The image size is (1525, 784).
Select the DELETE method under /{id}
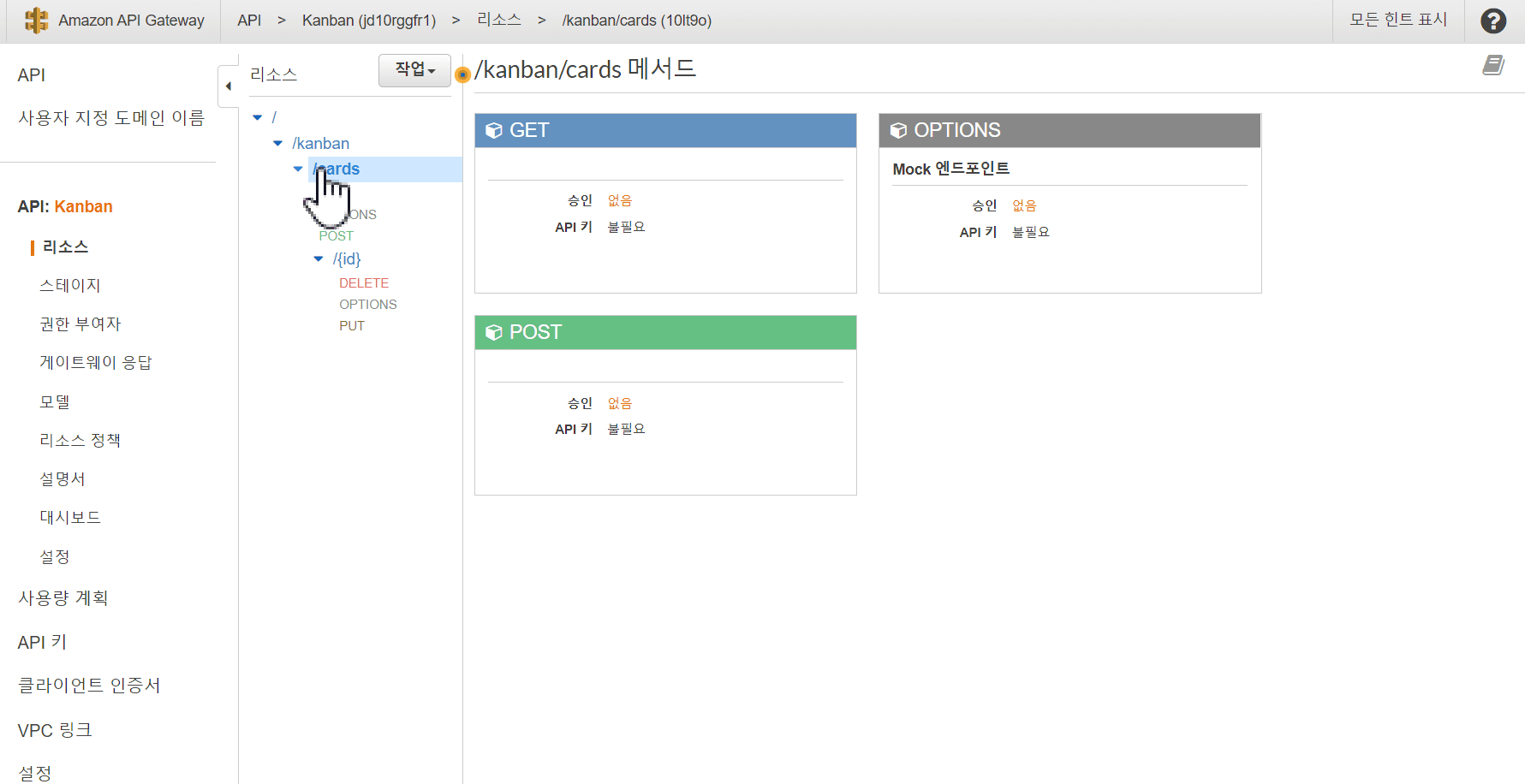click(x=364, y=283)
